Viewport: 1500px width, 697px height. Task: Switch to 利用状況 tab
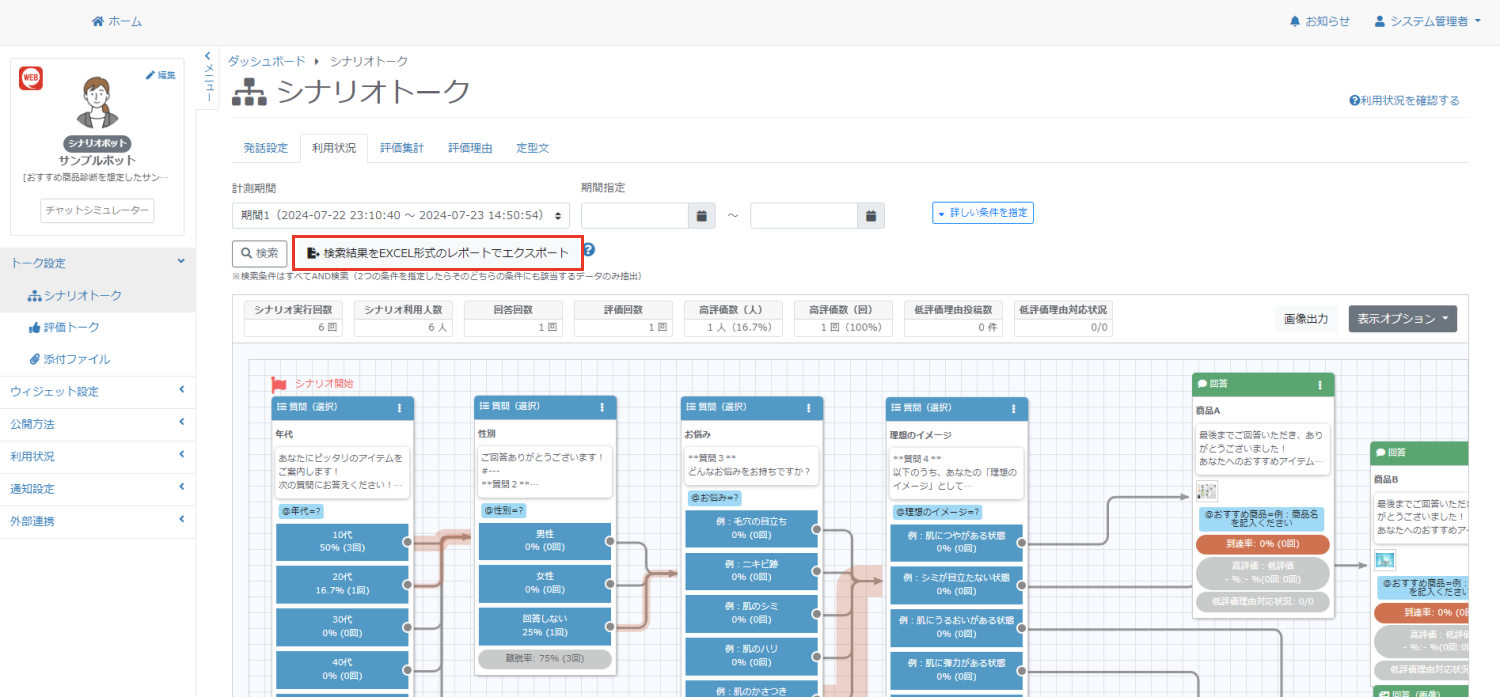(333, 148)
